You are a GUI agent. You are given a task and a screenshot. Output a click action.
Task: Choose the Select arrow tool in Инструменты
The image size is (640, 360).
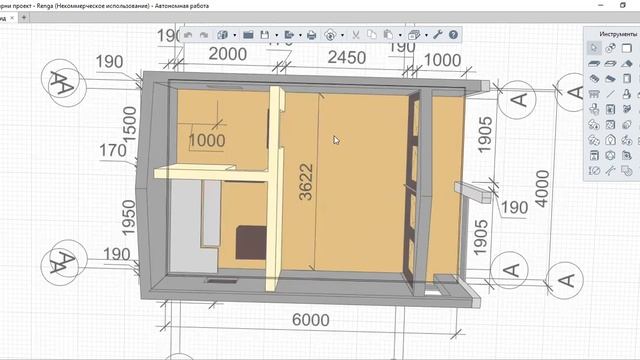pos(594,48)
